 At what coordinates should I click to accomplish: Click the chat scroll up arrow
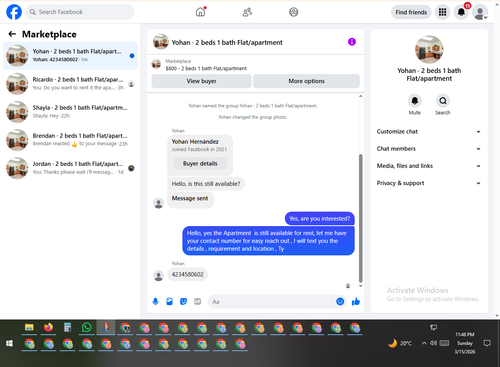(360, 96)
